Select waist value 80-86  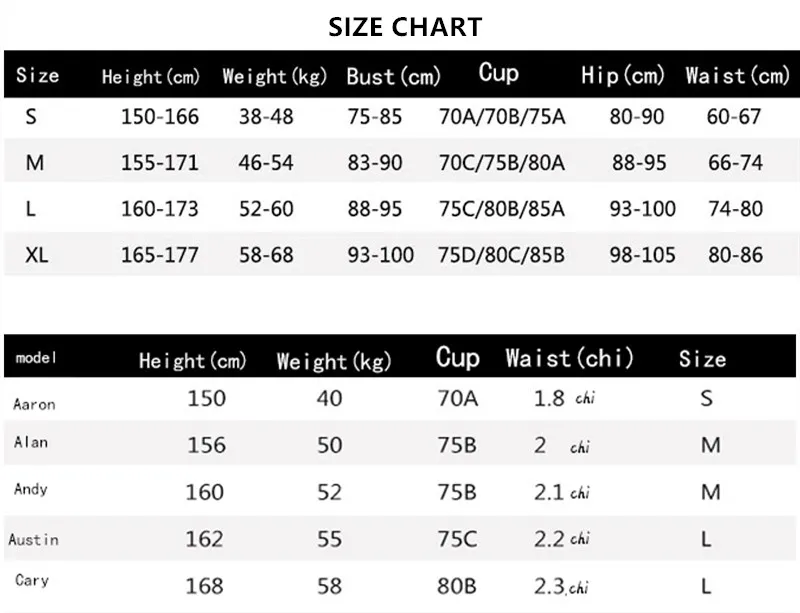click(735, 255)
